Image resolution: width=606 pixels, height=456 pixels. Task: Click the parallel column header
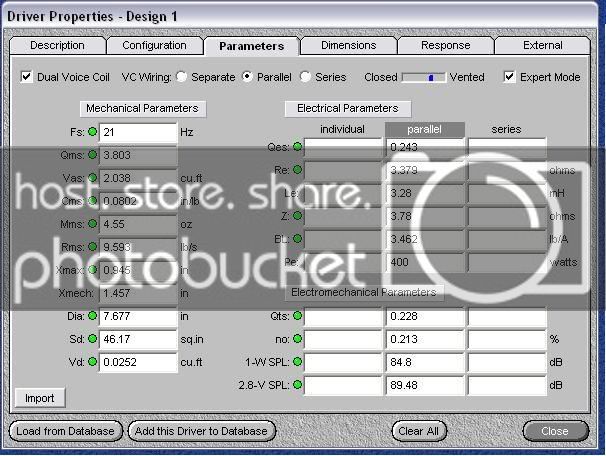coord(424,129)
